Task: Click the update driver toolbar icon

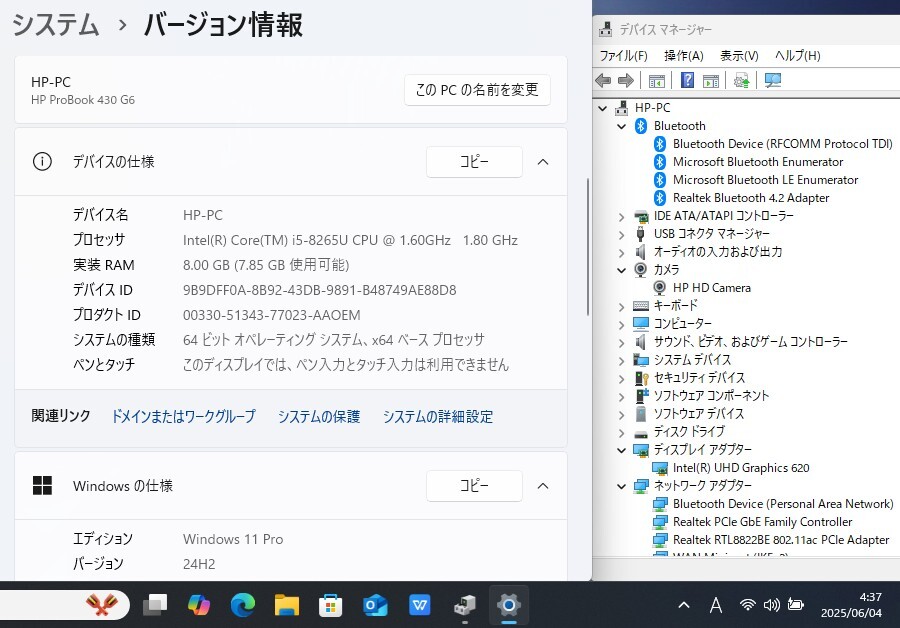Action: click(x=741, y=81)
